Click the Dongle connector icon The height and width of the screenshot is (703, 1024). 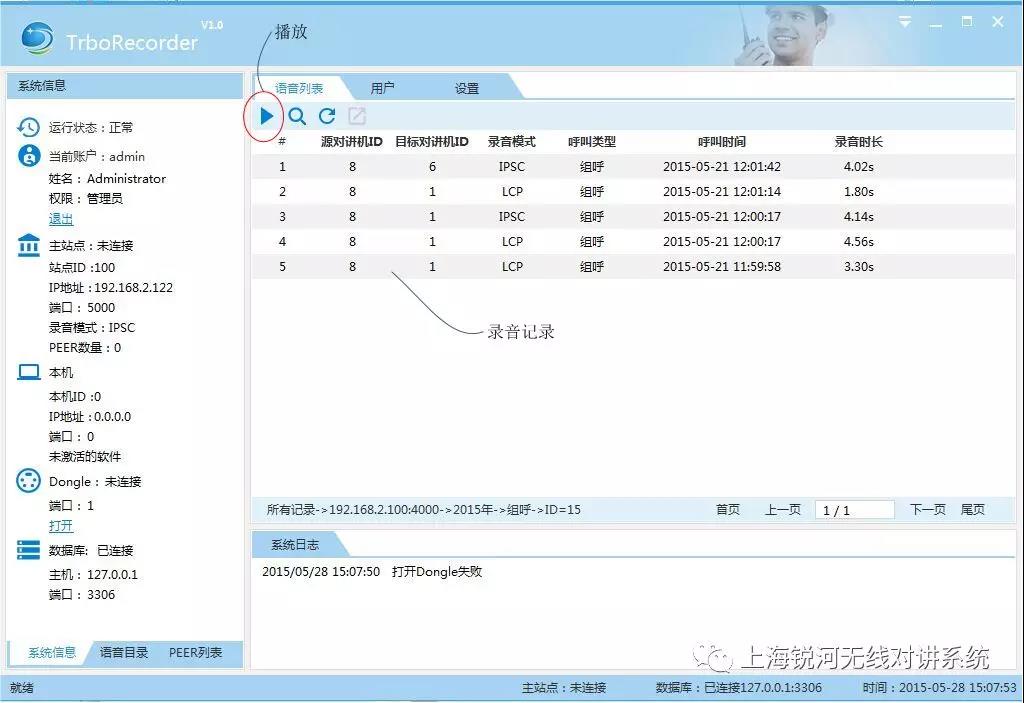29,481
